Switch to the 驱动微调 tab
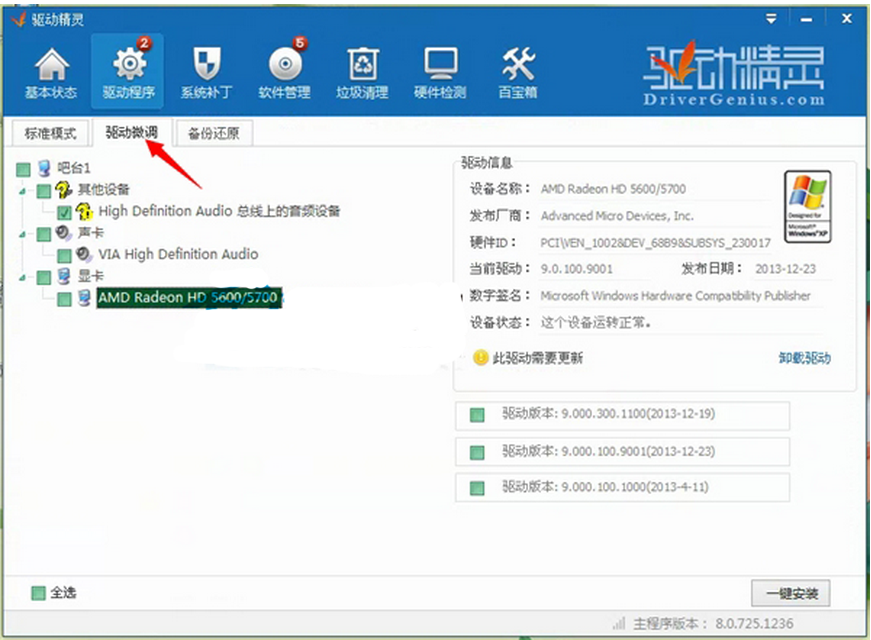Image resolution: width=871 pixels, height=640 pixels. [132, 132]
